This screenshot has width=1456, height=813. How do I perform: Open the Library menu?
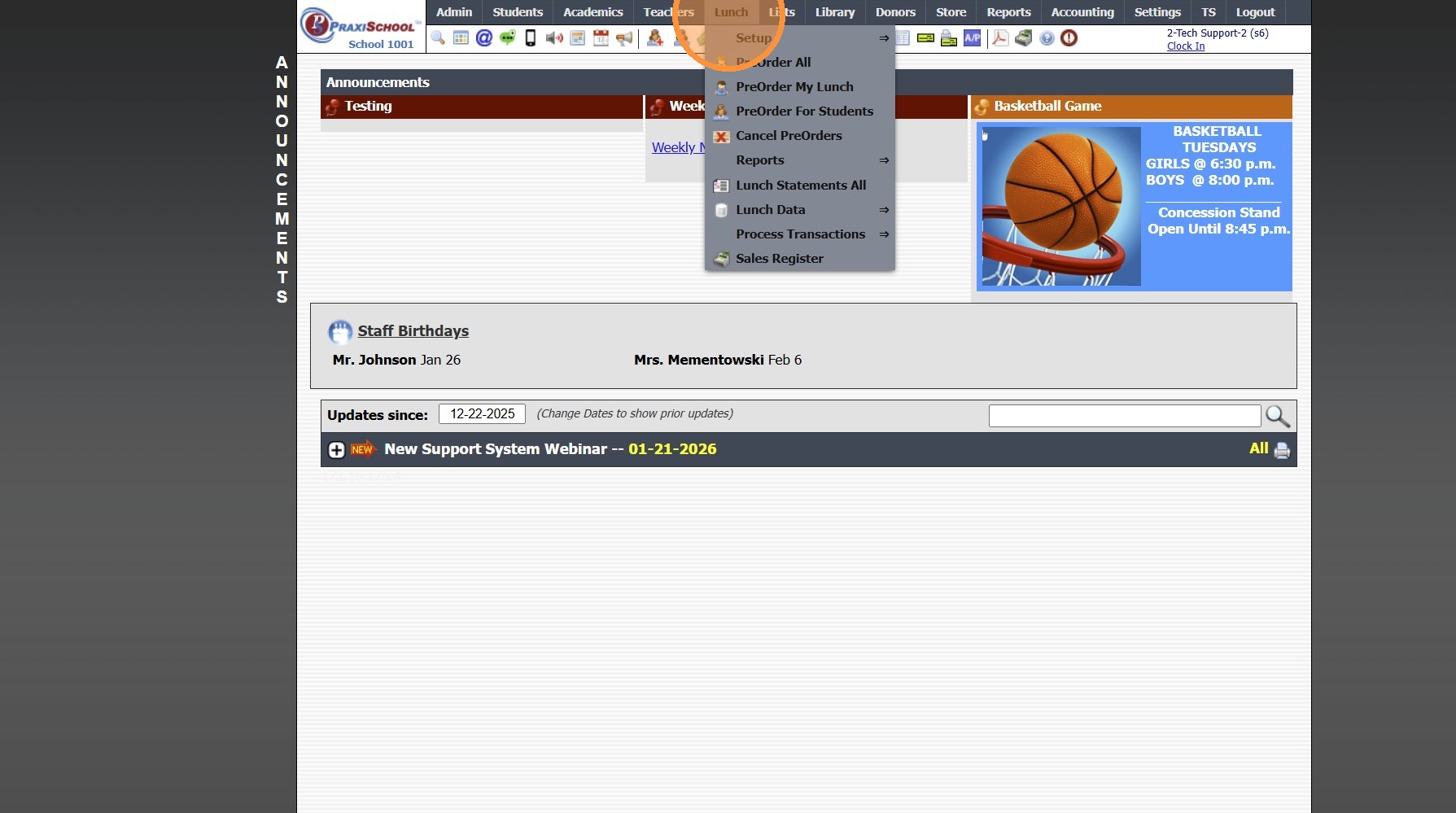tap(835, 12)
